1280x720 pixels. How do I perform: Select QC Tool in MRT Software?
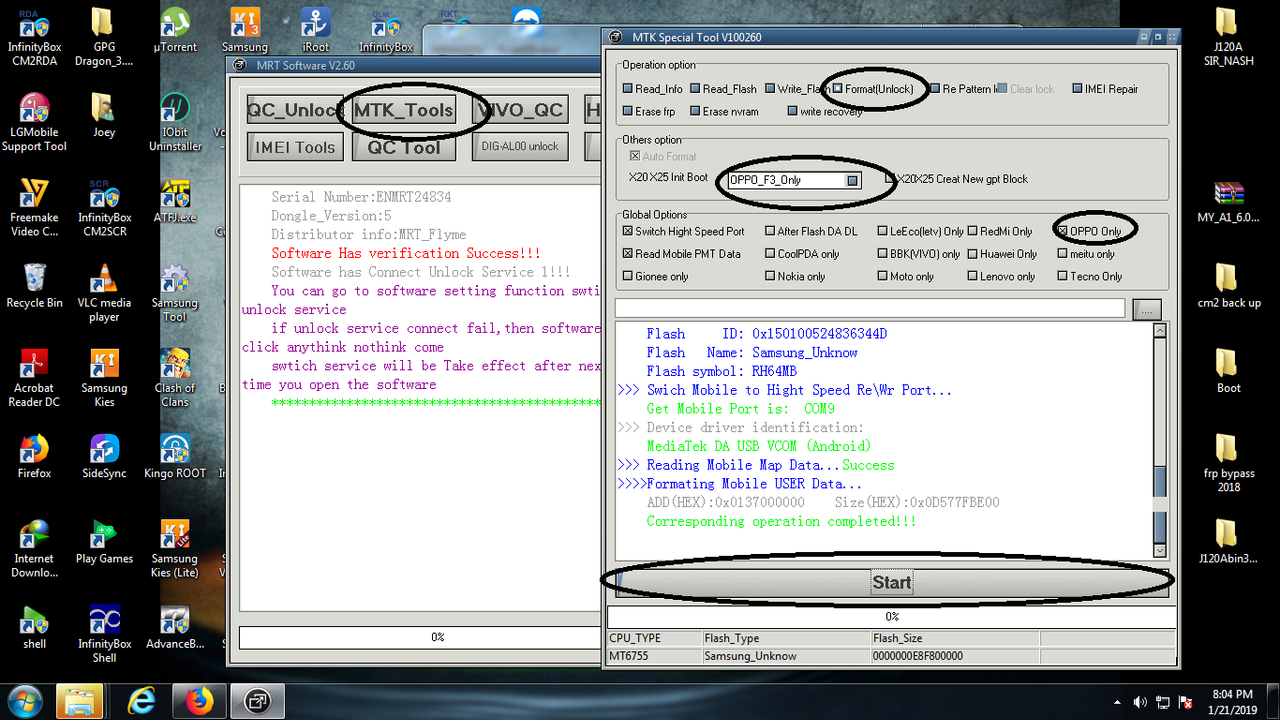[x=403, y=146]
